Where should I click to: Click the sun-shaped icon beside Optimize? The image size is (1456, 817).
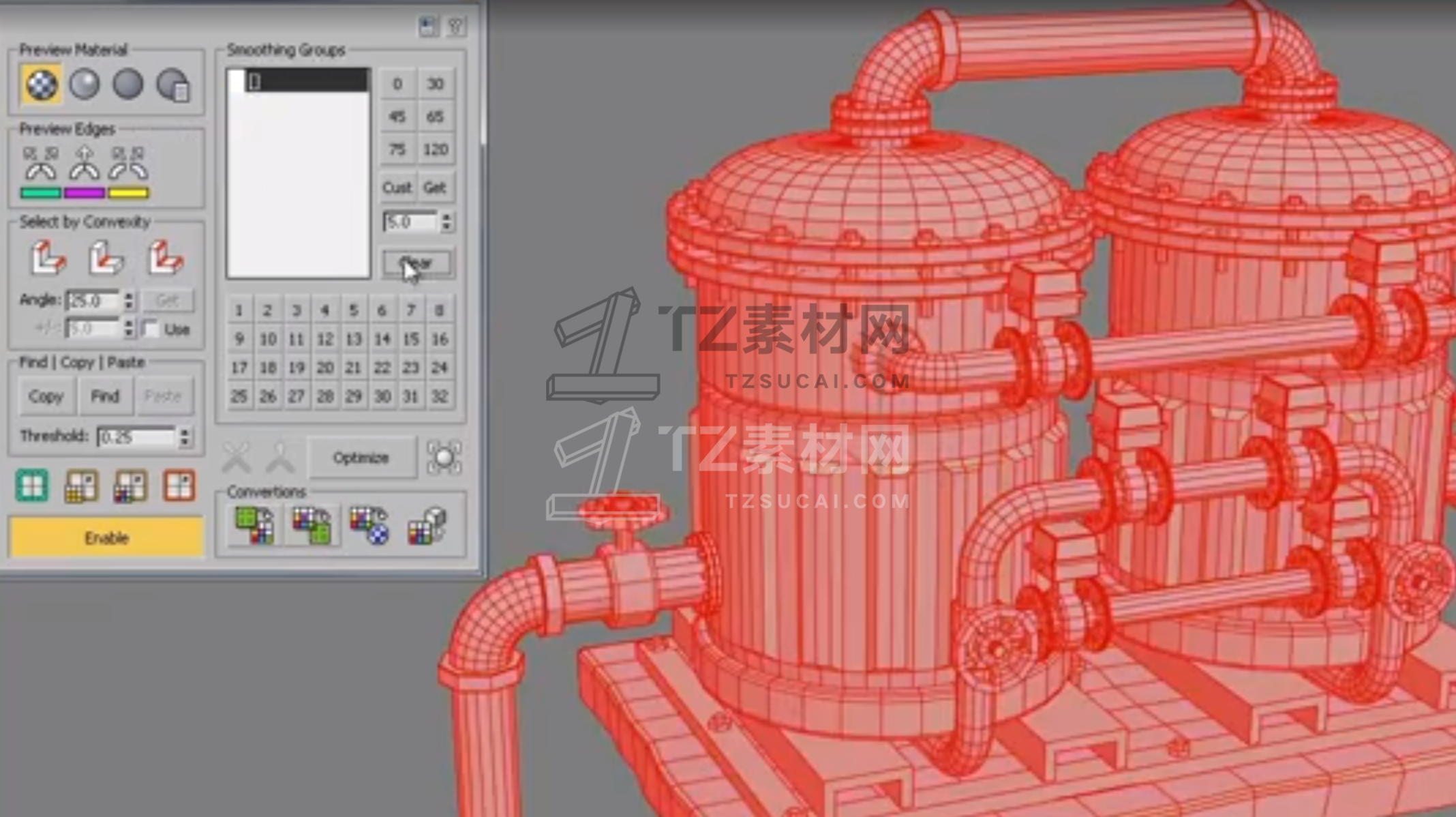coord(444,457)
